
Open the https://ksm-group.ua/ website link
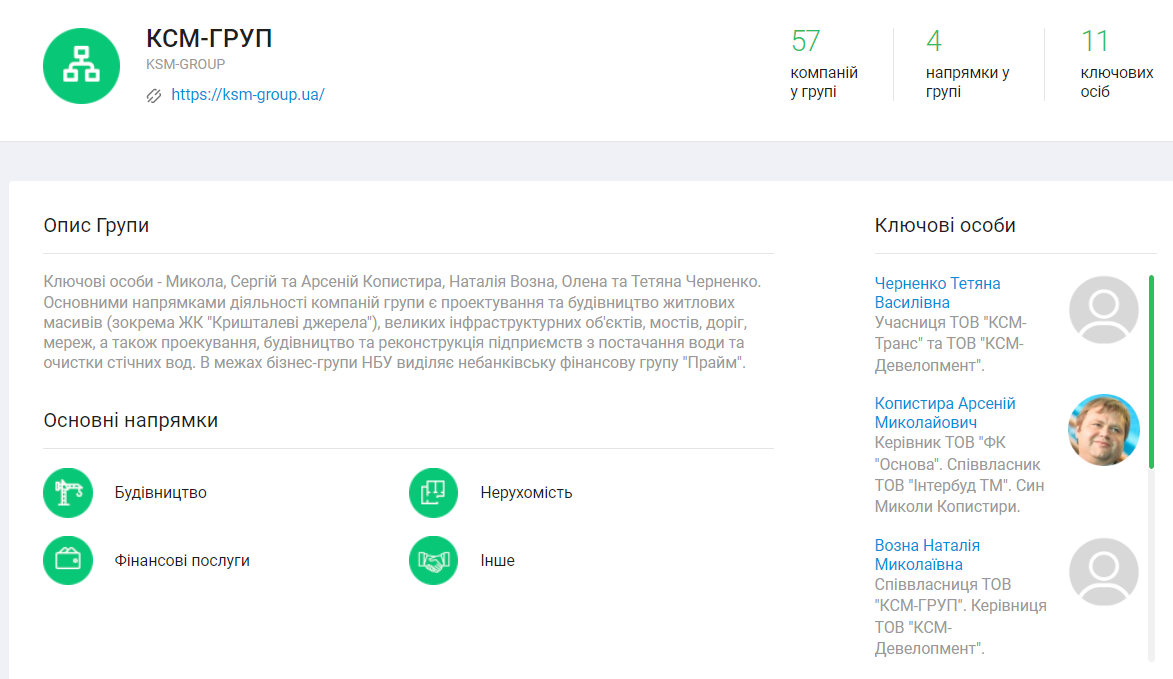click(248, 95)
